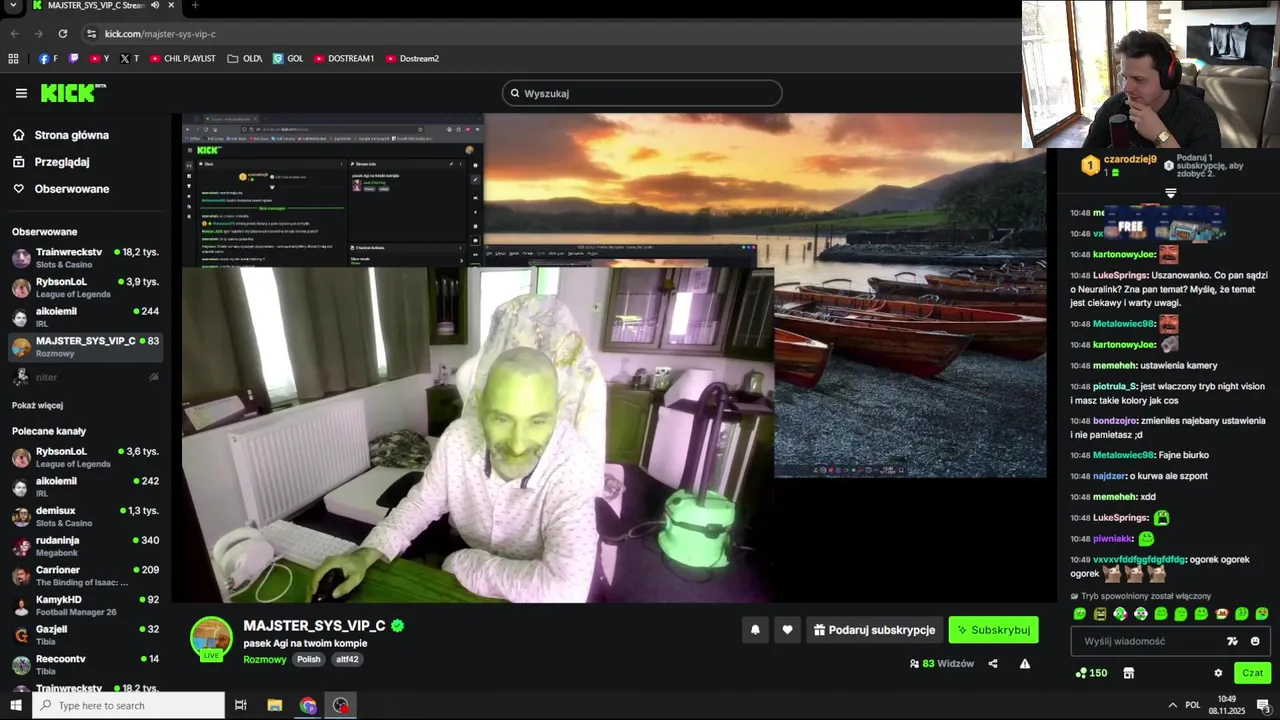Click the verified badge next to channel name

pos(398,626)
